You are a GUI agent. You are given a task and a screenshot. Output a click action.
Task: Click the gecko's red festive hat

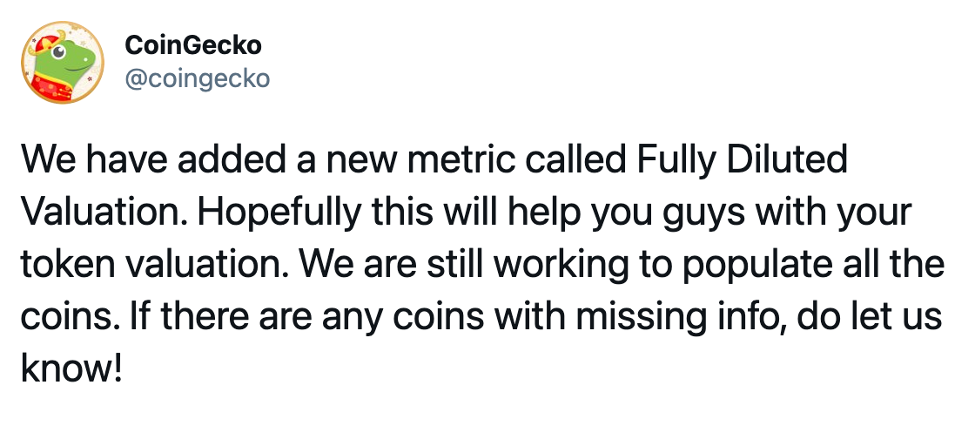46,45
